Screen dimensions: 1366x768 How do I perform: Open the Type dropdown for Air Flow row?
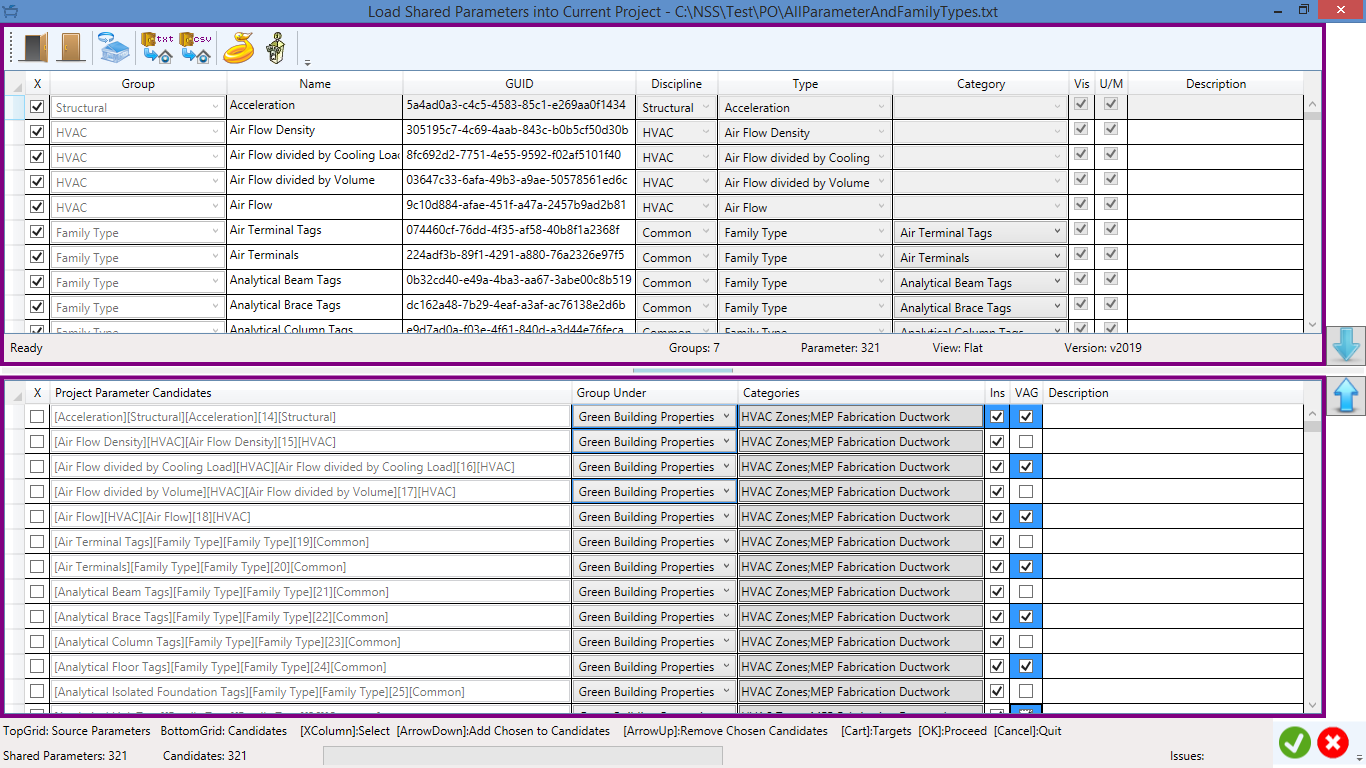805,207
